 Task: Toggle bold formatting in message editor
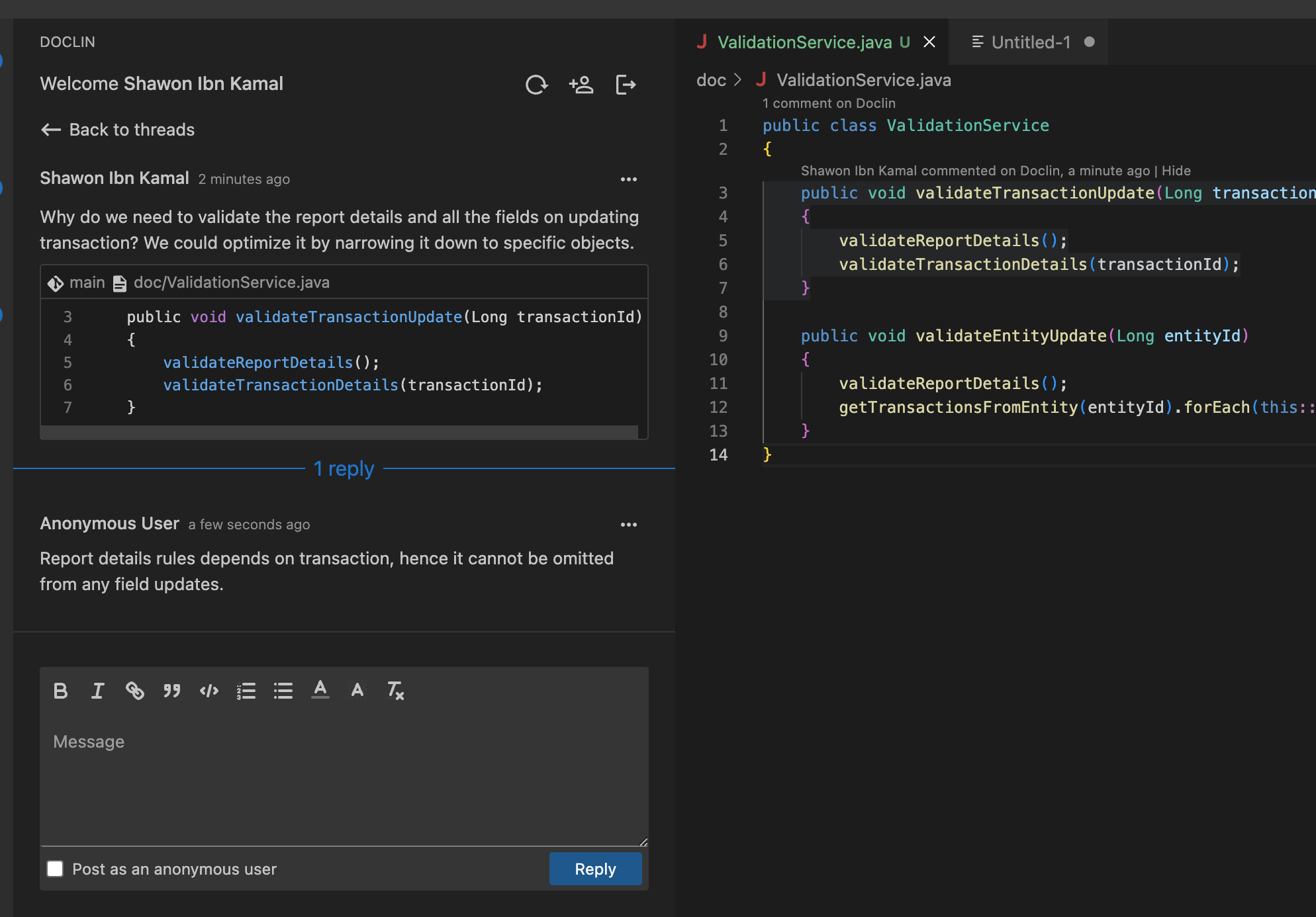tap(60, 691)
